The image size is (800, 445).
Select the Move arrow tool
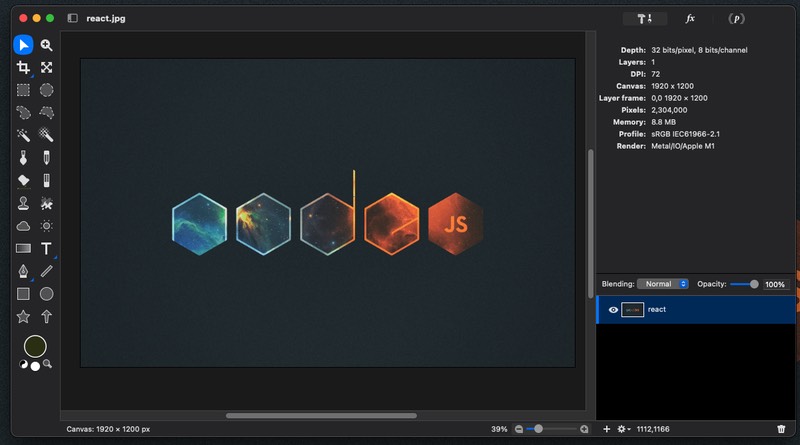point(23,45)
